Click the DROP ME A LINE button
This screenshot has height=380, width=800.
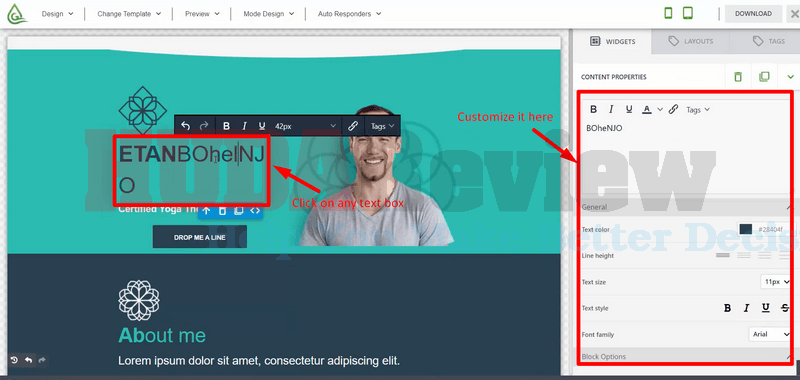pos(199,237)
